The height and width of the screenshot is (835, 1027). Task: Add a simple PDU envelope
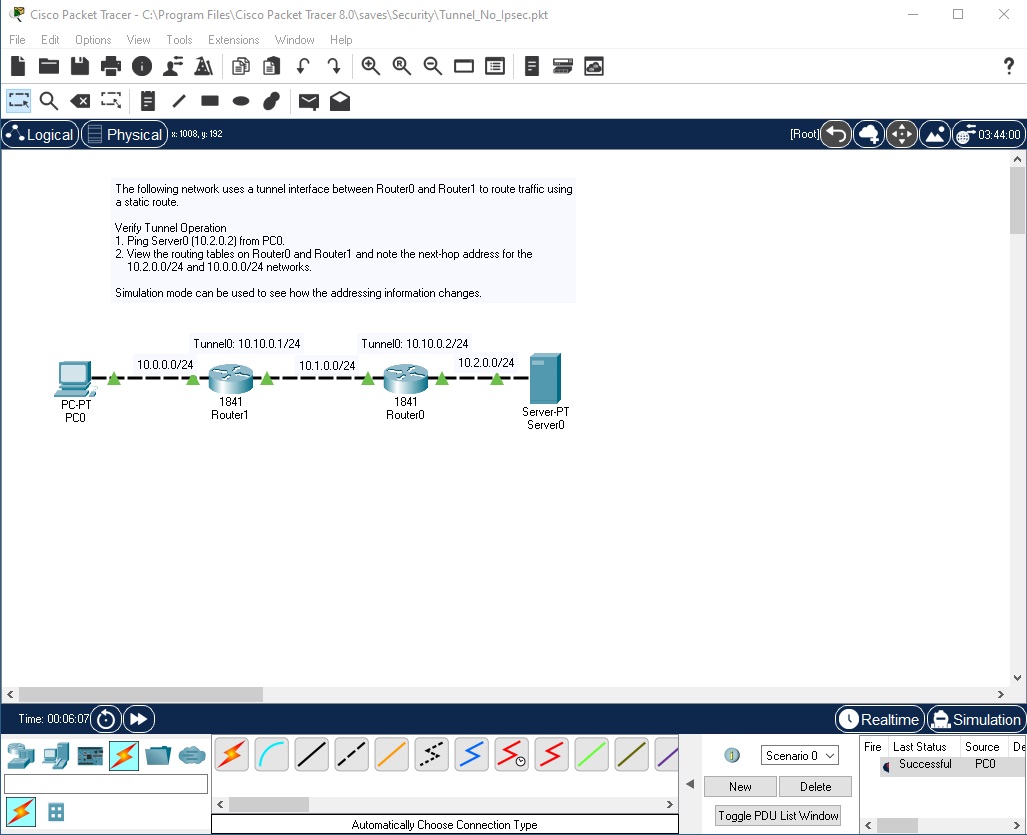308,101
